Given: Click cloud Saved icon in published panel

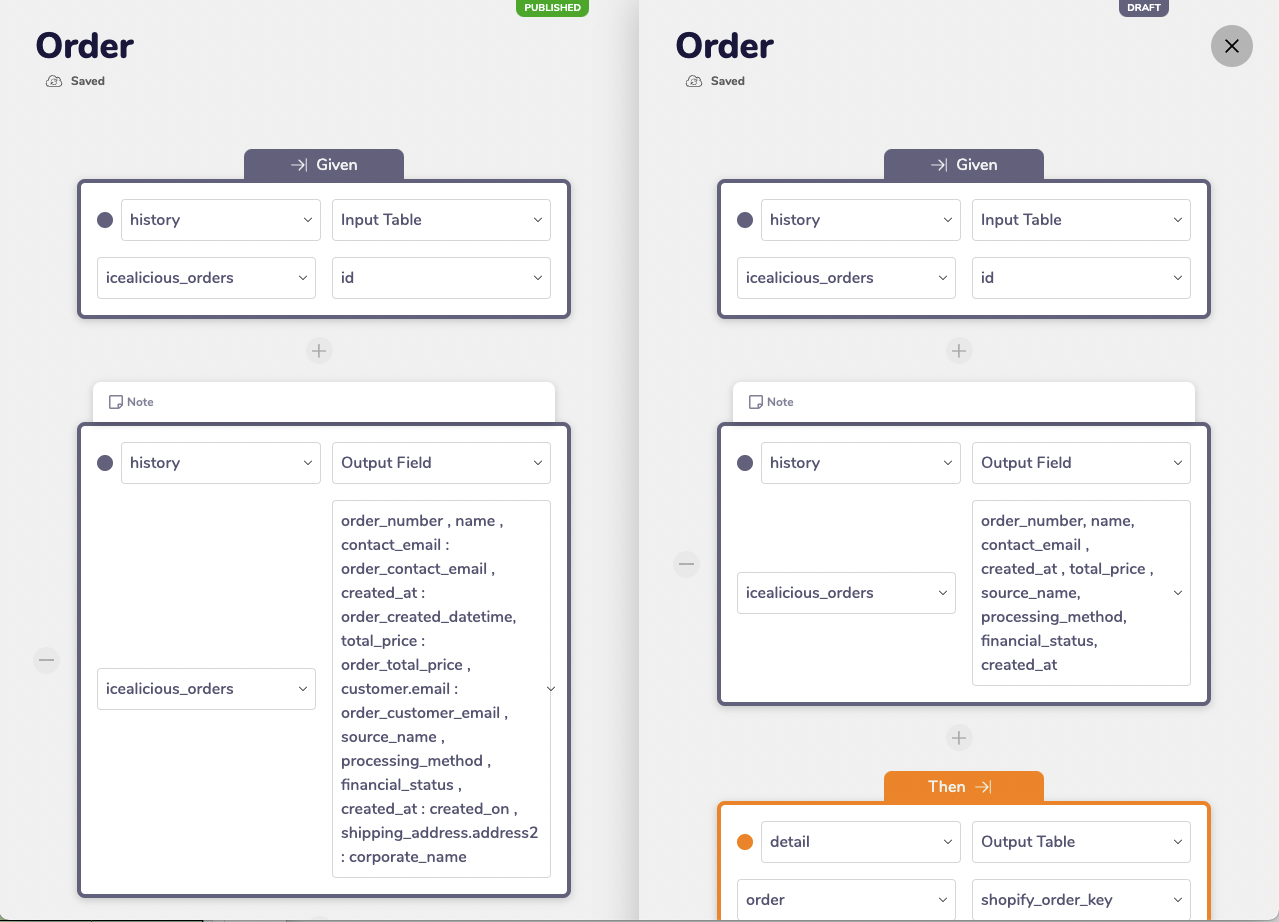Looking at the screenshot, I should [x=54, y=81].
